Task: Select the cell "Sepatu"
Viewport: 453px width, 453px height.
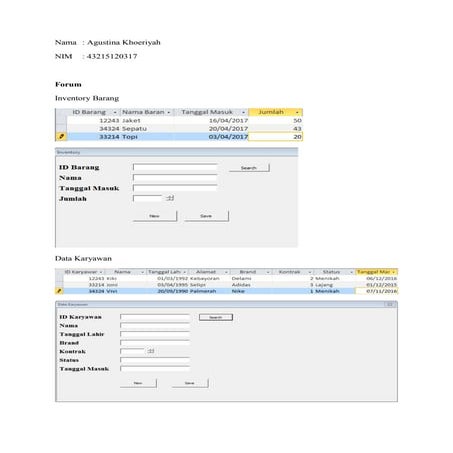Action: (147, 128)
